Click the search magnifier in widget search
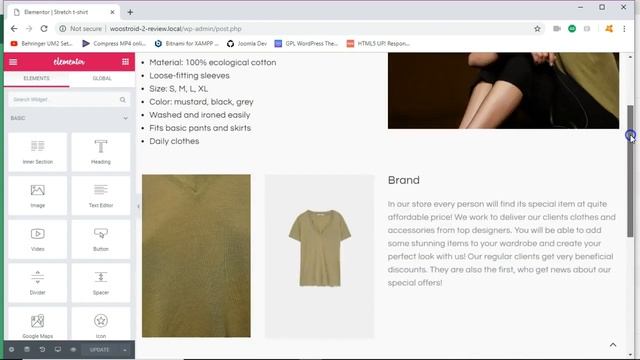The image size is (640, 360). (122, 100)
